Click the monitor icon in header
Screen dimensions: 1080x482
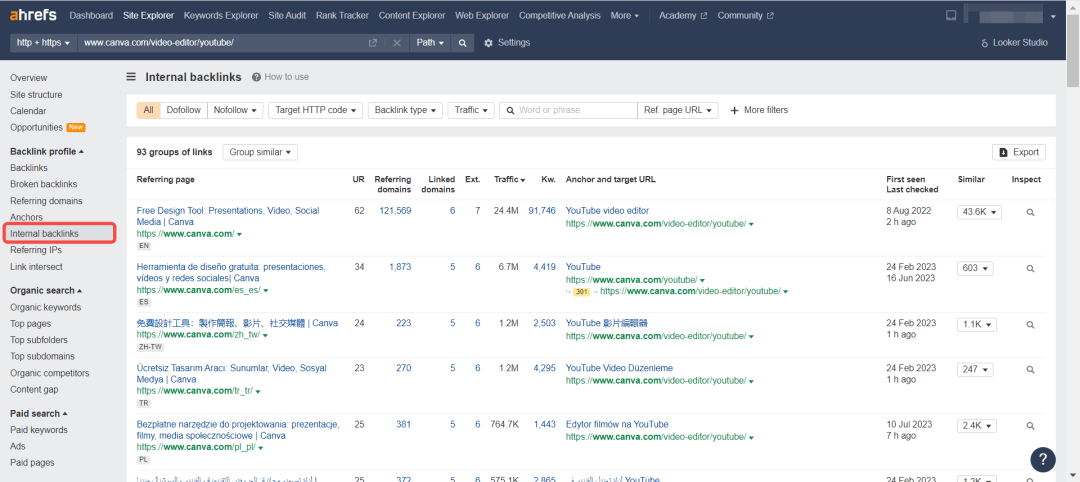point(951,15)
